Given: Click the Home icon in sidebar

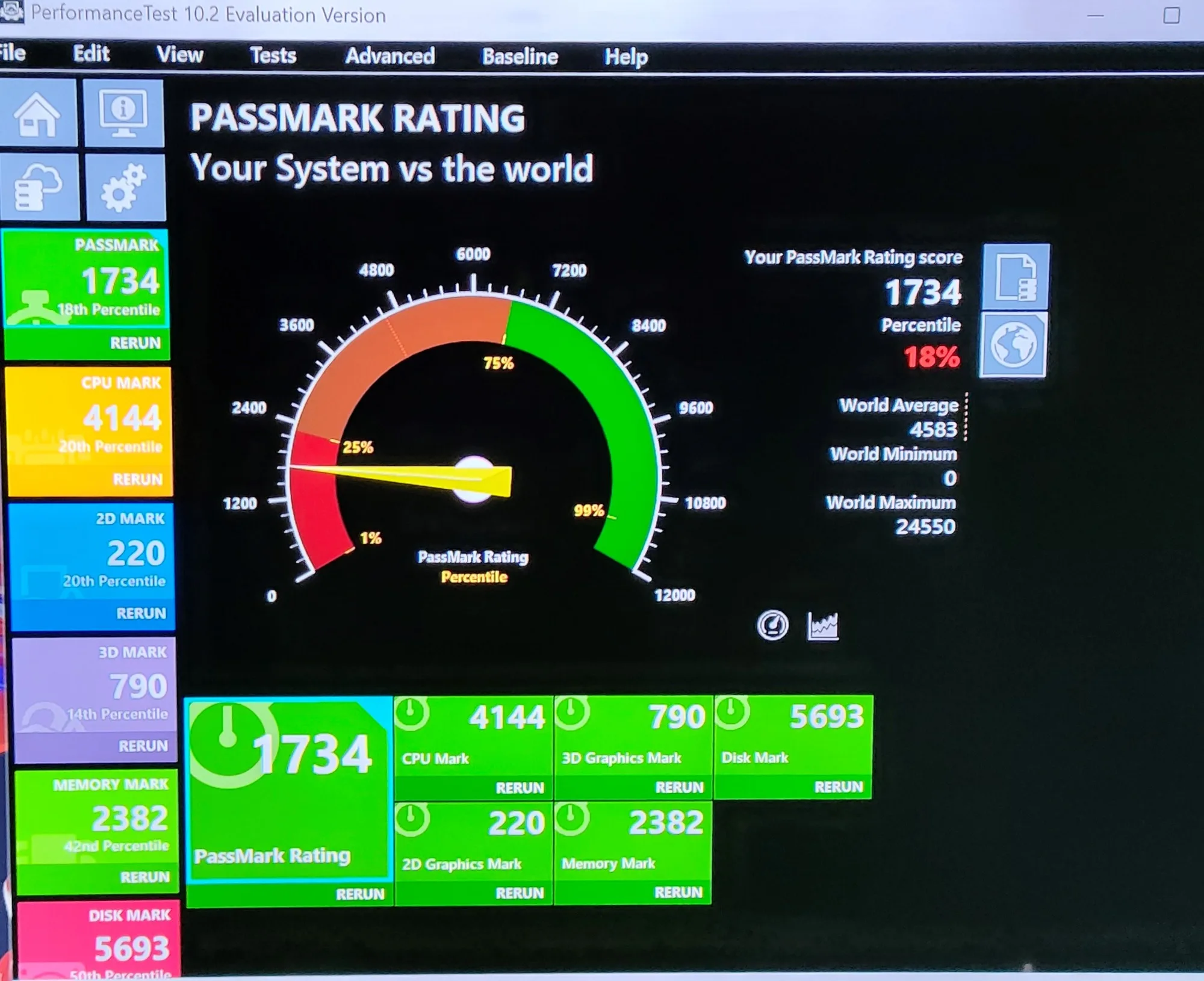Looking at the screenshot, I should pos(38,114).
